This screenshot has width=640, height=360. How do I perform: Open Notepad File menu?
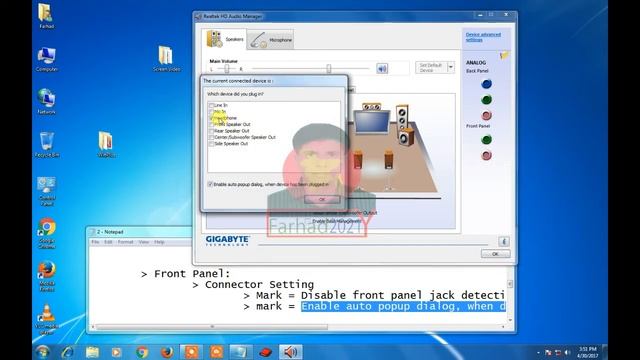pyautogui.click(x=95, y=242)
